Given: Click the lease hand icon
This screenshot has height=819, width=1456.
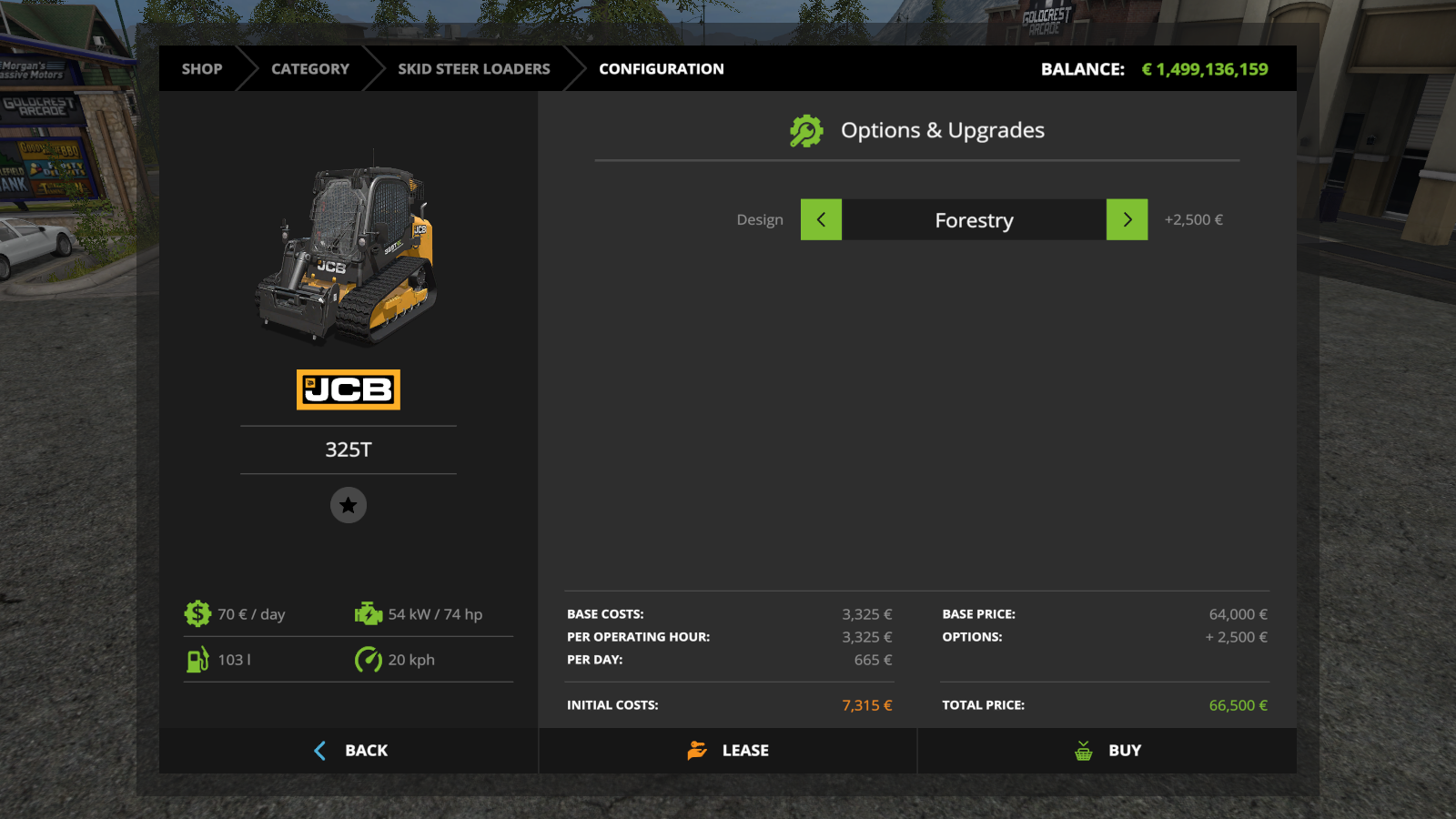Looking at the screenshot, I should coord(697,751).
